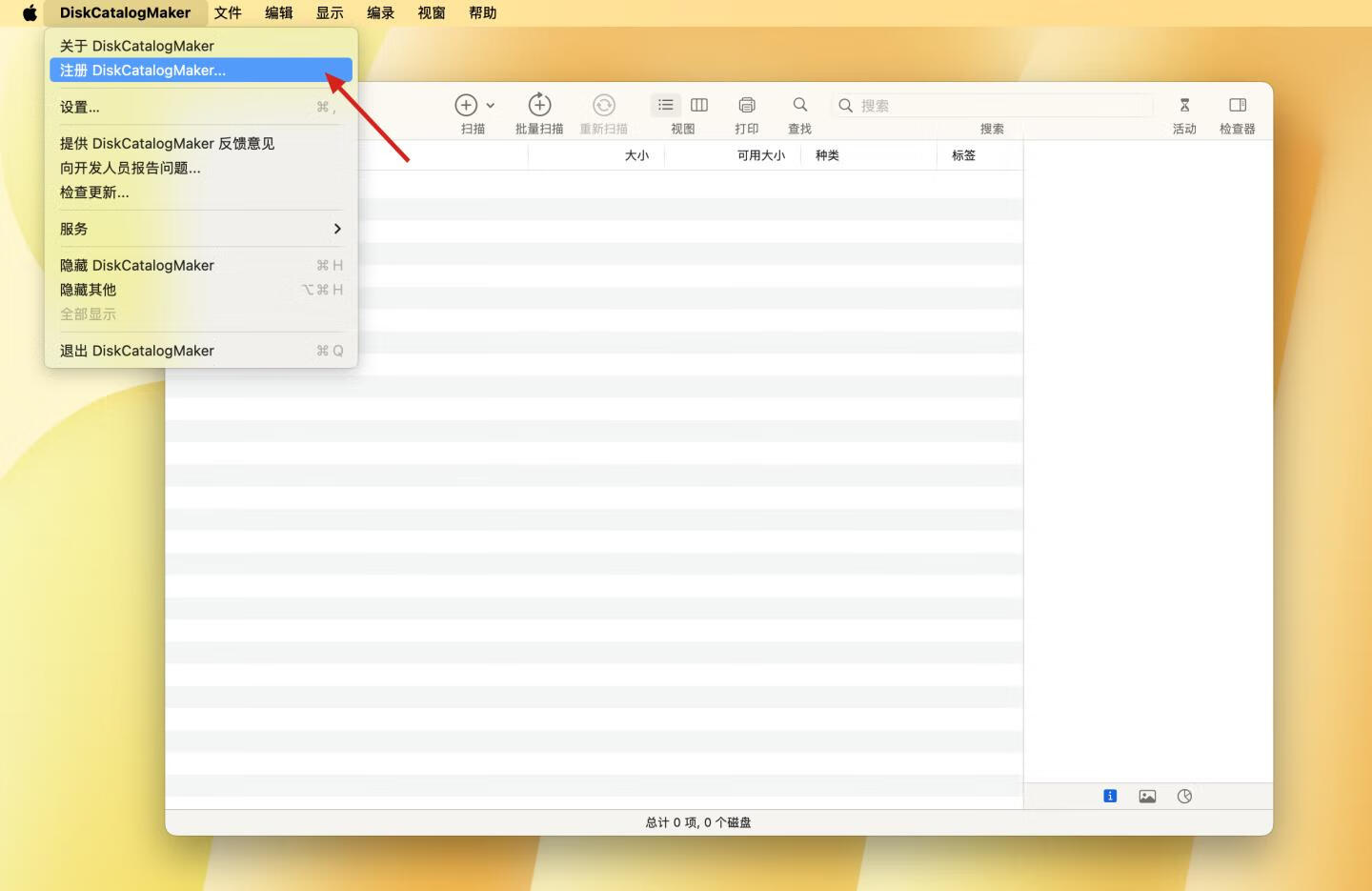Open the 视窗 menu
The image size is (1372, 891).
(x=432, y=12)
